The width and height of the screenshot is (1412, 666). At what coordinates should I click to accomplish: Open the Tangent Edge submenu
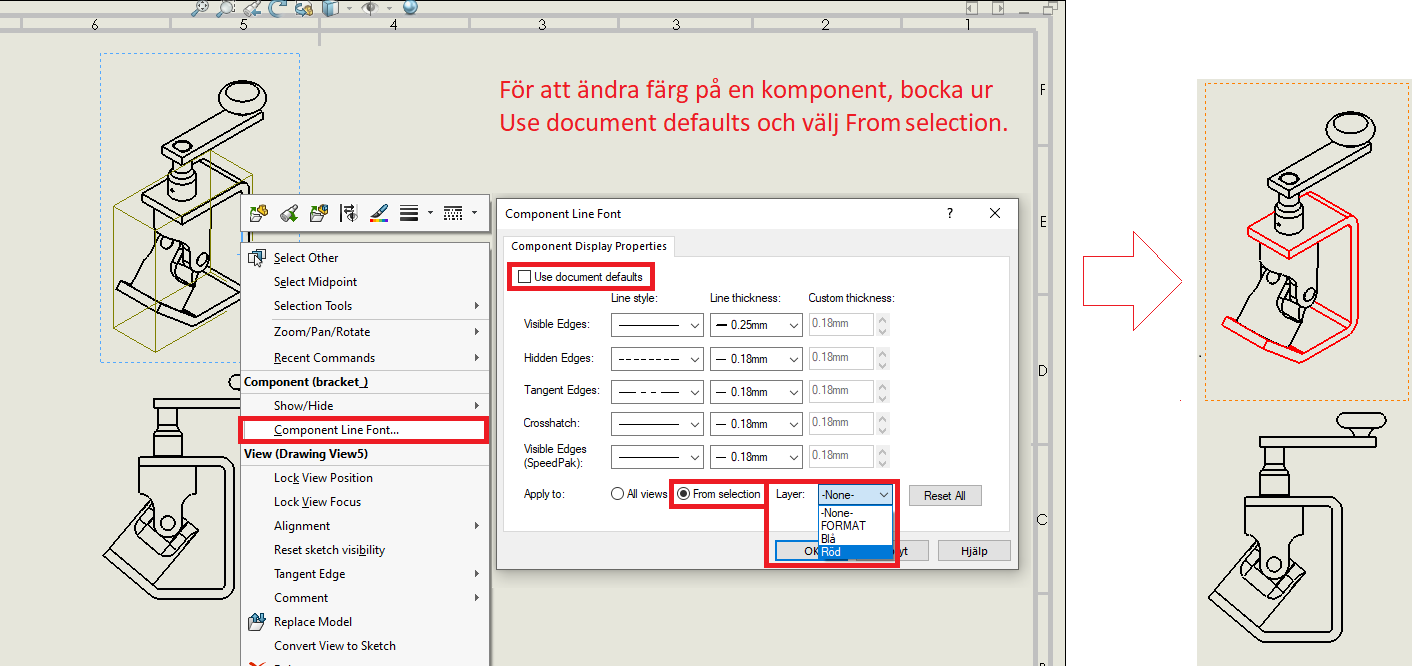pyautogui.click(x=310, y=574)
